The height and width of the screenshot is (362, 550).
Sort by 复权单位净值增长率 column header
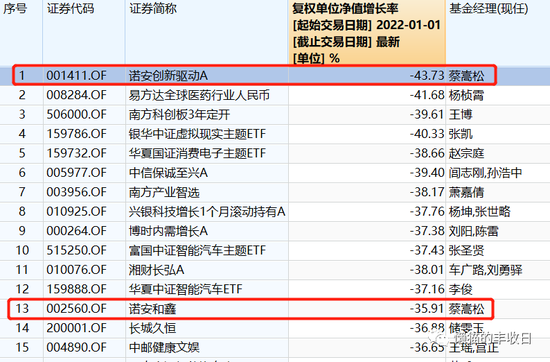(x=367, y=33)
